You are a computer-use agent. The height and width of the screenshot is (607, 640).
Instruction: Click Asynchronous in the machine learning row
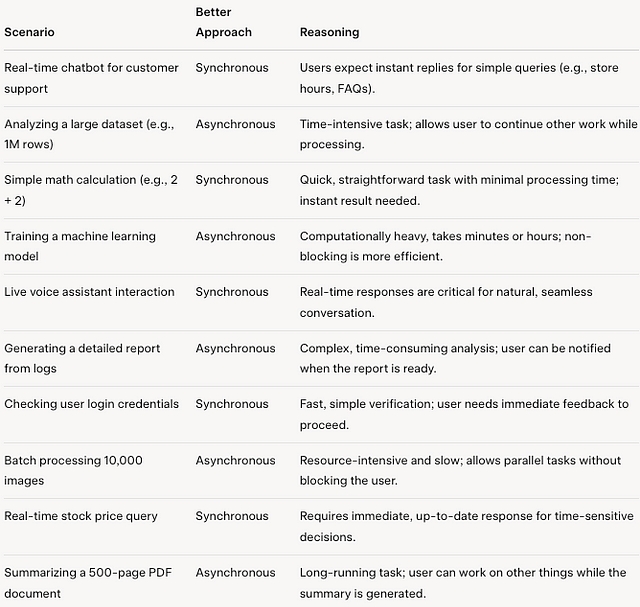pyautogui.click(x=236, y=236)
